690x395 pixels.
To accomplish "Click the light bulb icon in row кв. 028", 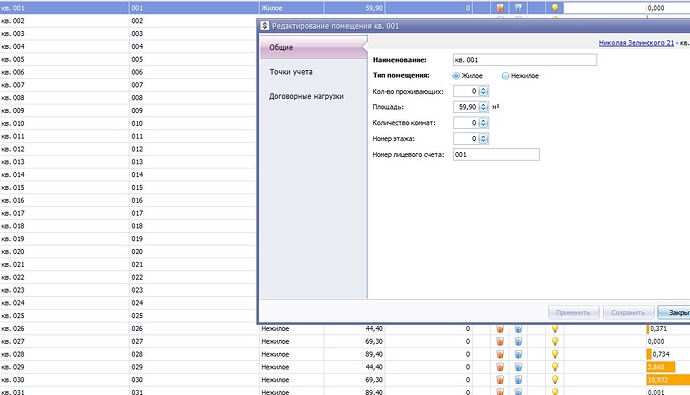I will [555, 354].
